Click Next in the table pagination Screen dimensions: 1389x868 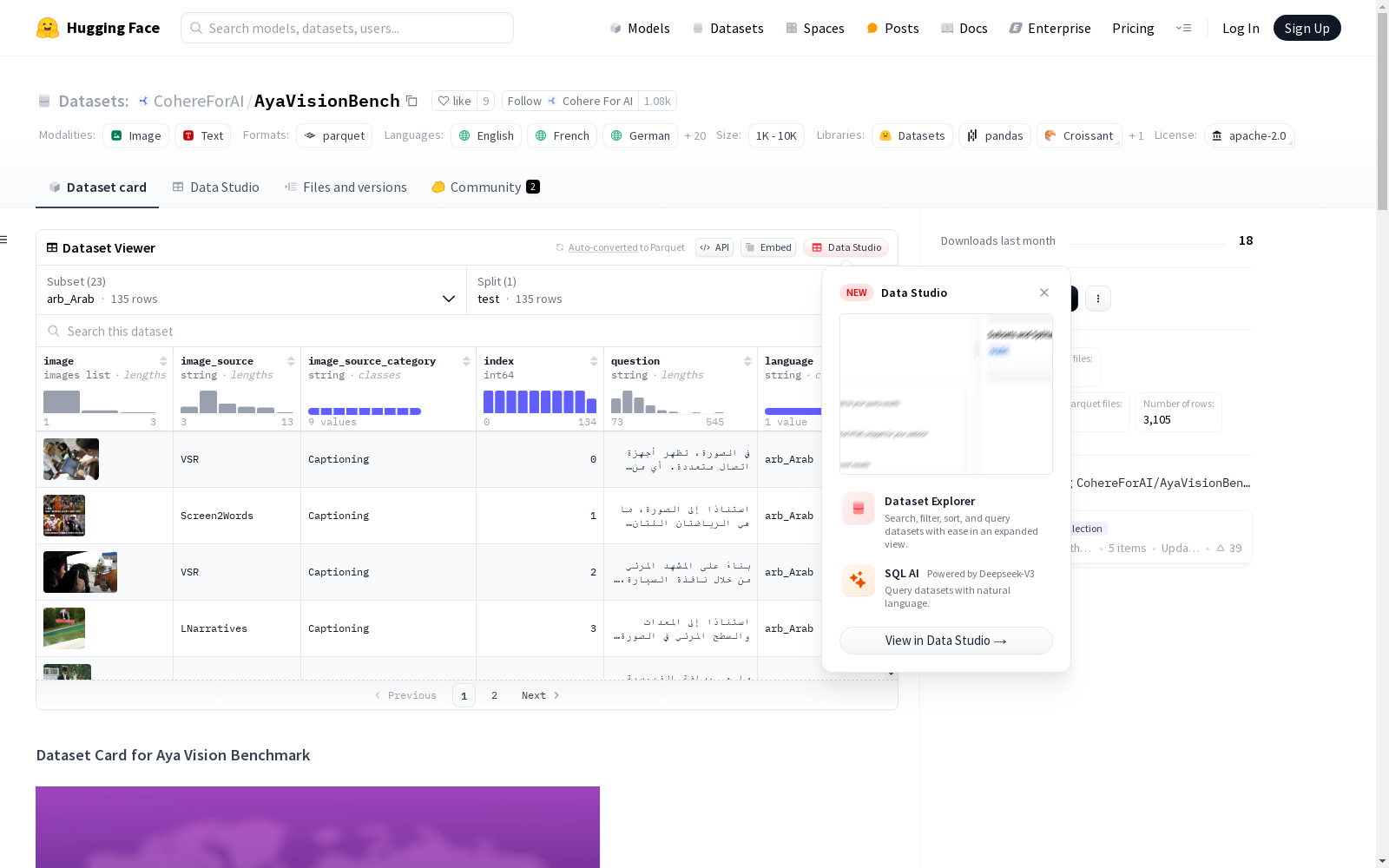point(540,695)
